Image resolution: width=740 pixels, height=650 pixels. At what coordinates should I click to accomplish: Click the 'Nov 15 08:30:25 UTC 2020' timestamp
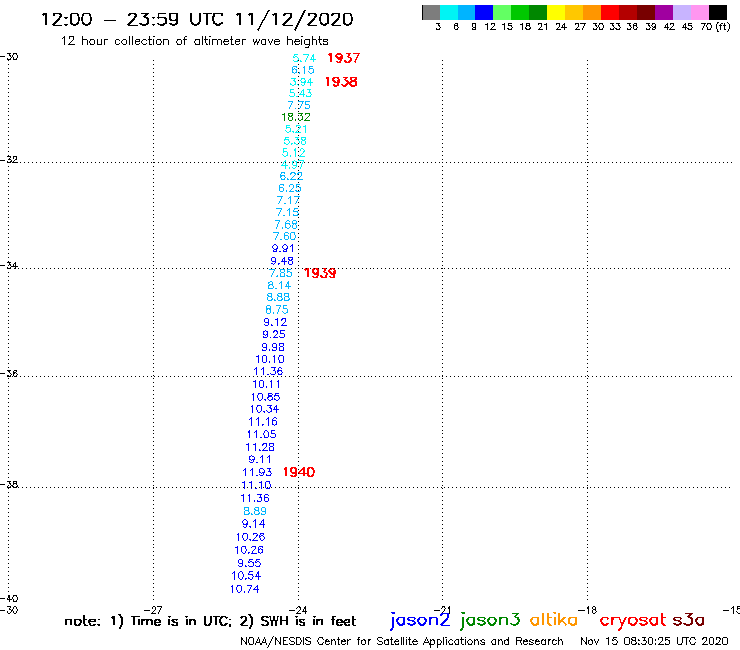[x=654, y=641]
